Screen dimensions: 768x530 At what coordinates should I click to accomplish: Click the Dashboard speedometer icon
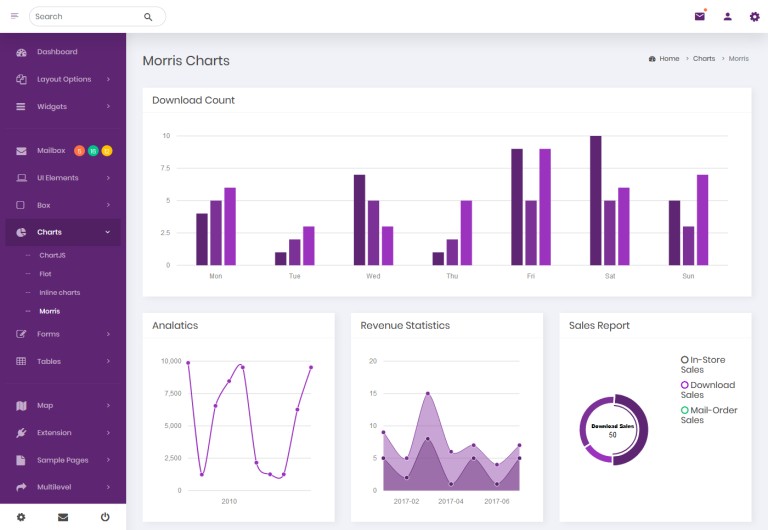[x=21, y=52]
